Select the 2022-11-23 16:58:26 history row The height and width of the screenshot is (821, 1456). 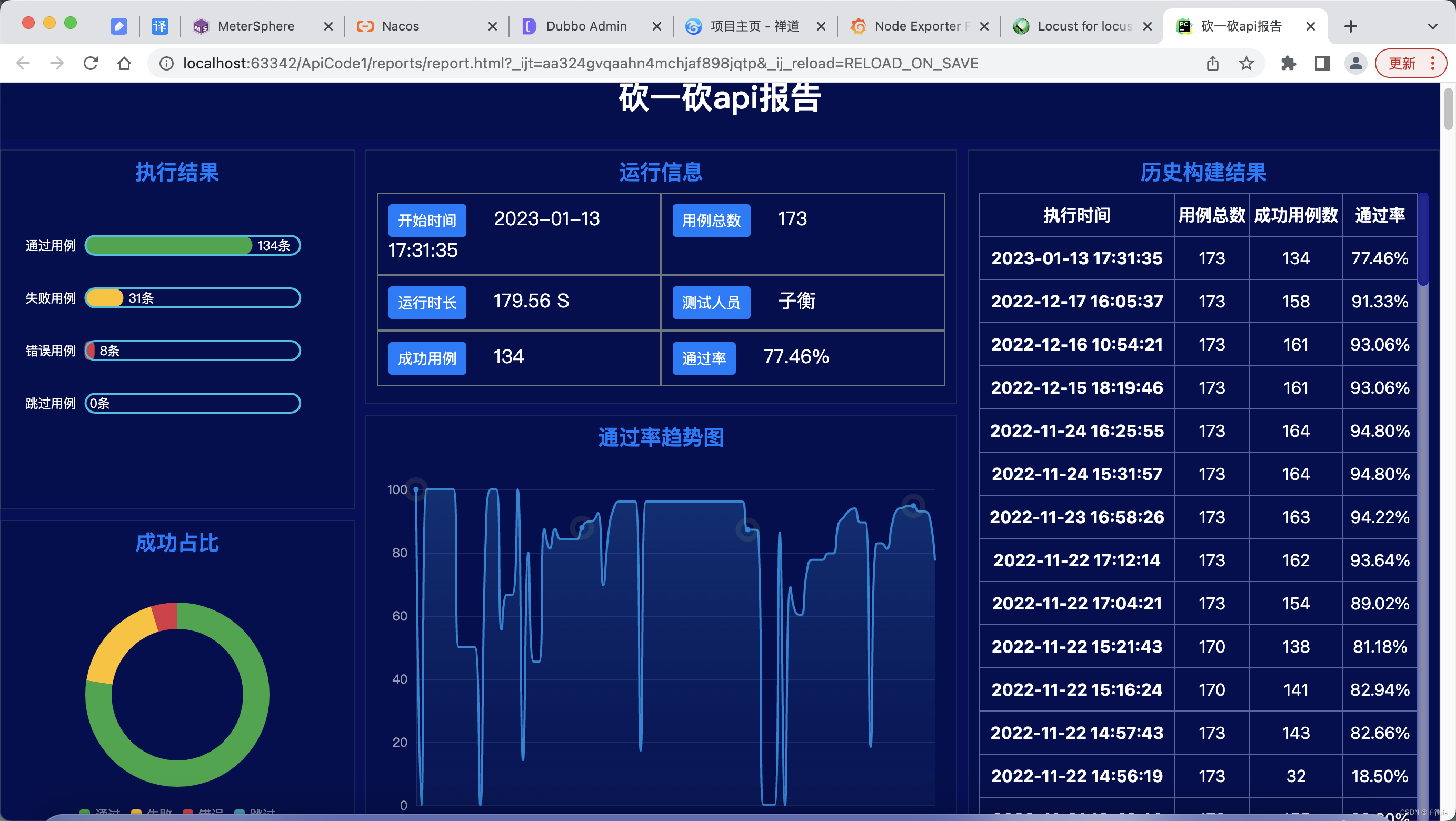1198,516
